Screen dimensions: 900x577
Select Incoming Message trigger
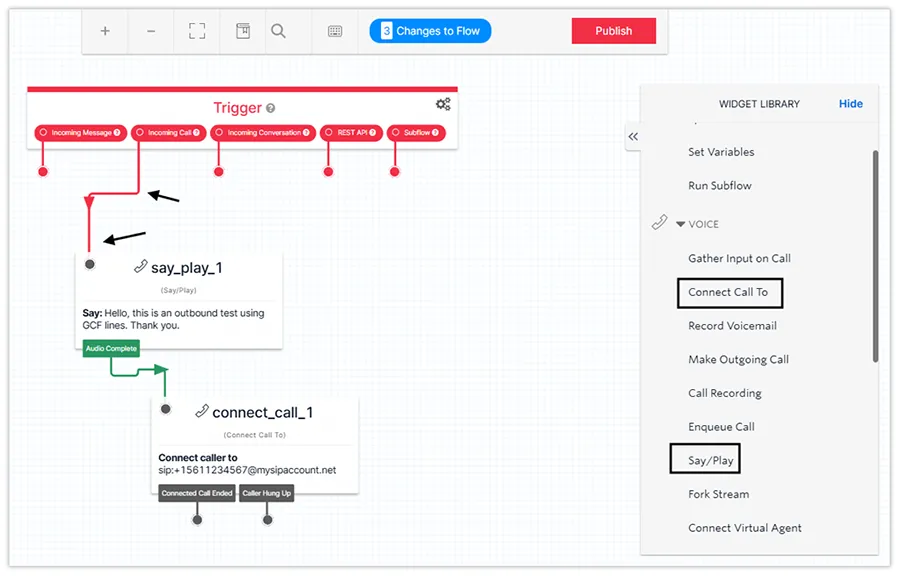(80, 133)
